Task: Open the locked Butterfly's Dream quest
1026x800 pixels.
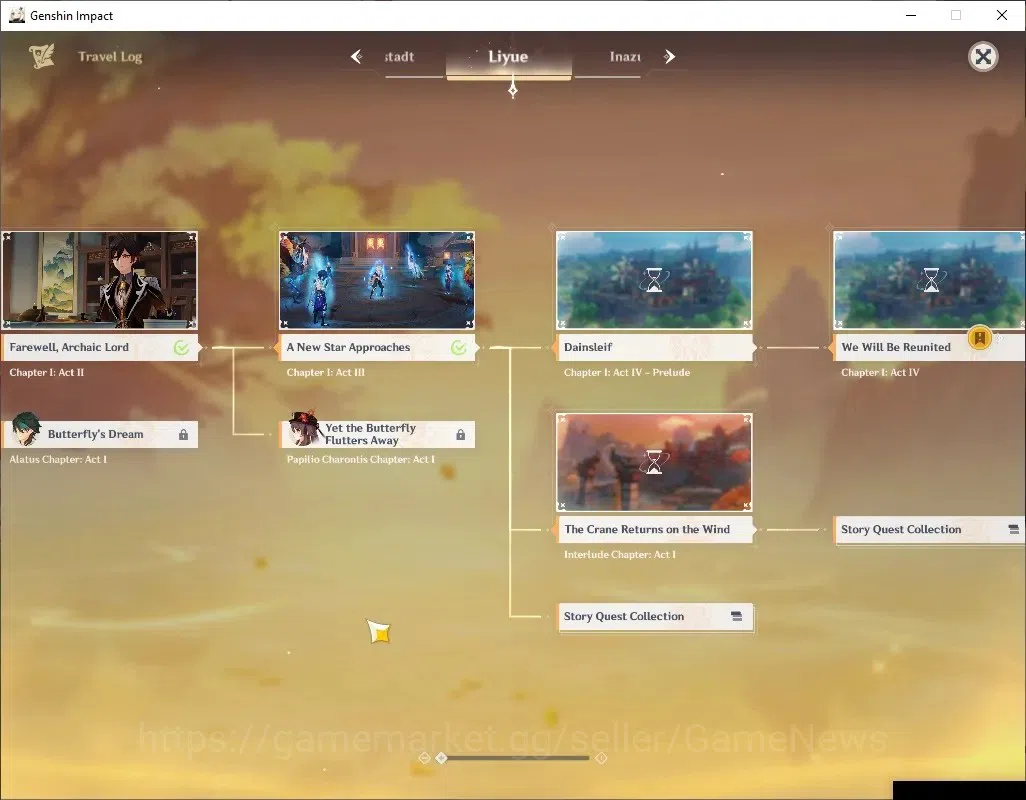Action: click(100, 434)
